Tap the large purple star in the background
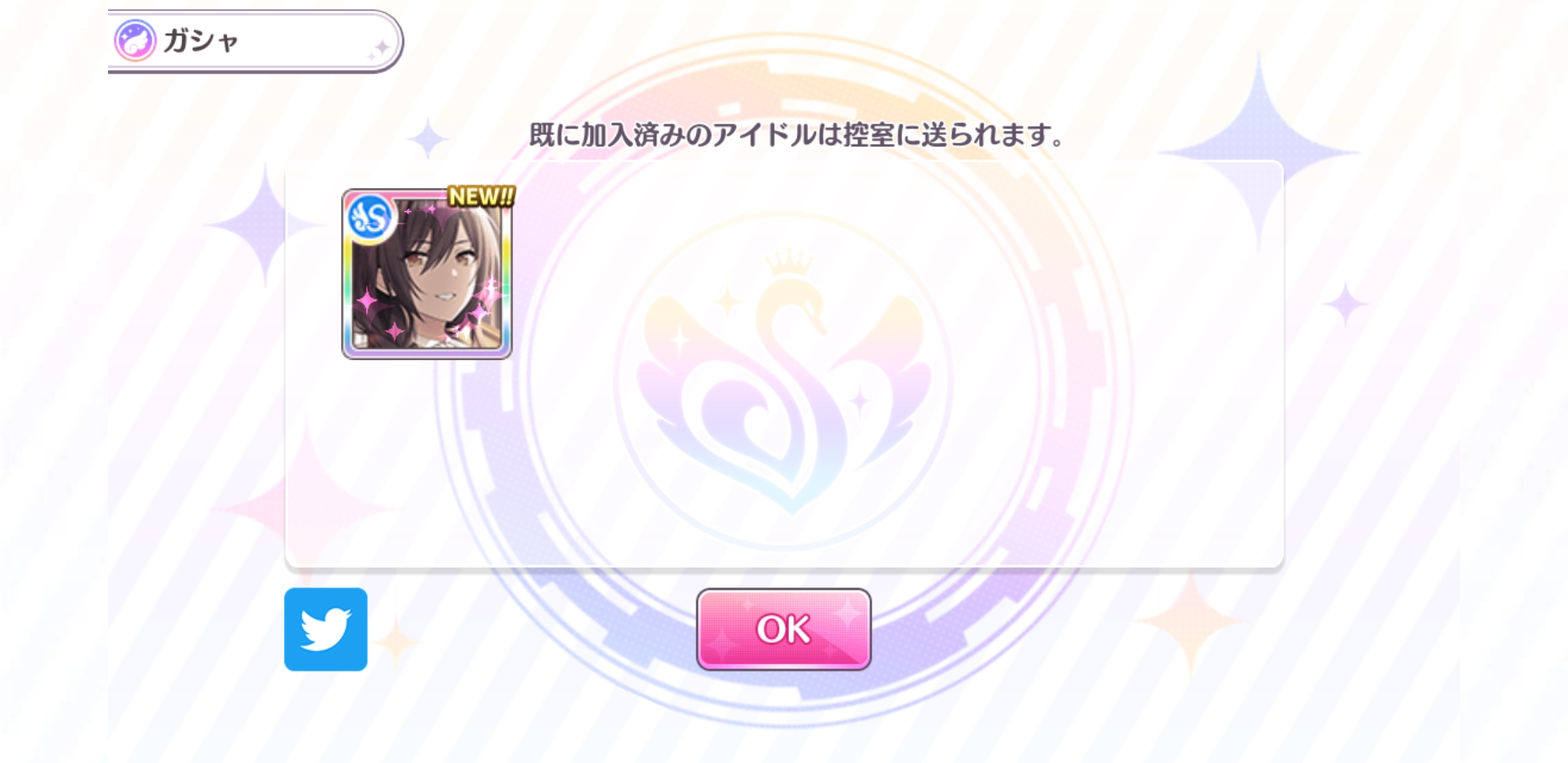This screenshot has width=1568, height=763. coord(1259,152)
